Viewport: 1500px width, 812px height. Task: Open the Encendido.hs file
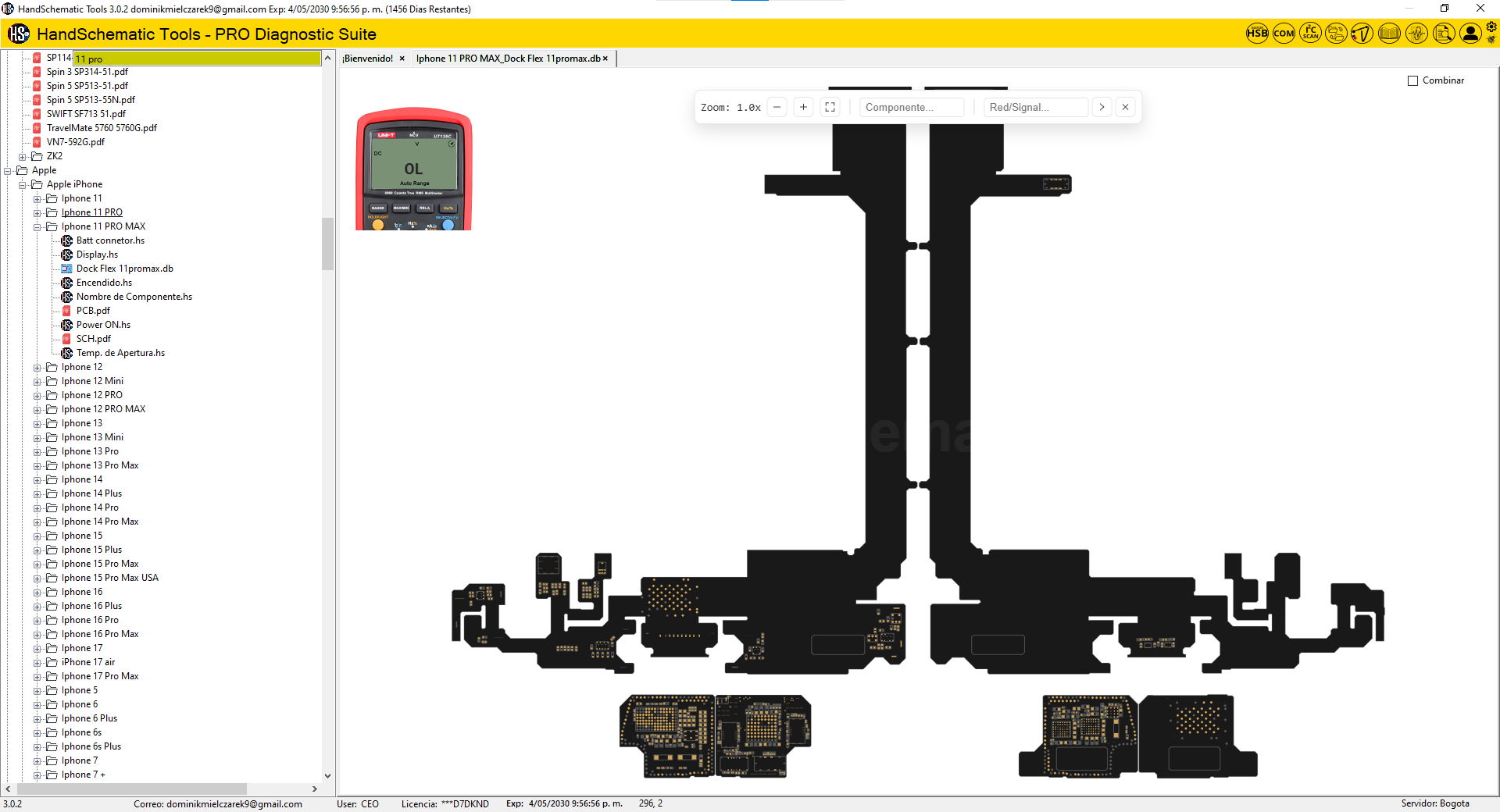pyautogui.click(x=104, y=283)
